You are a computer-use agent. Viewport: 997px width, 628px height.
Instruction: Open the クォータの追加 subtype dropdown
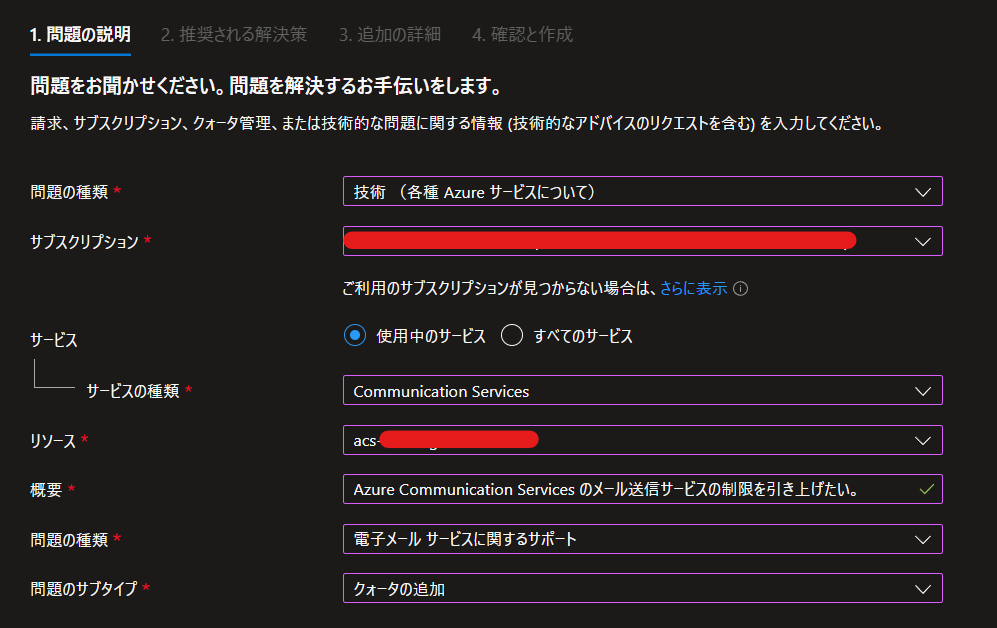tap(642, 589)
